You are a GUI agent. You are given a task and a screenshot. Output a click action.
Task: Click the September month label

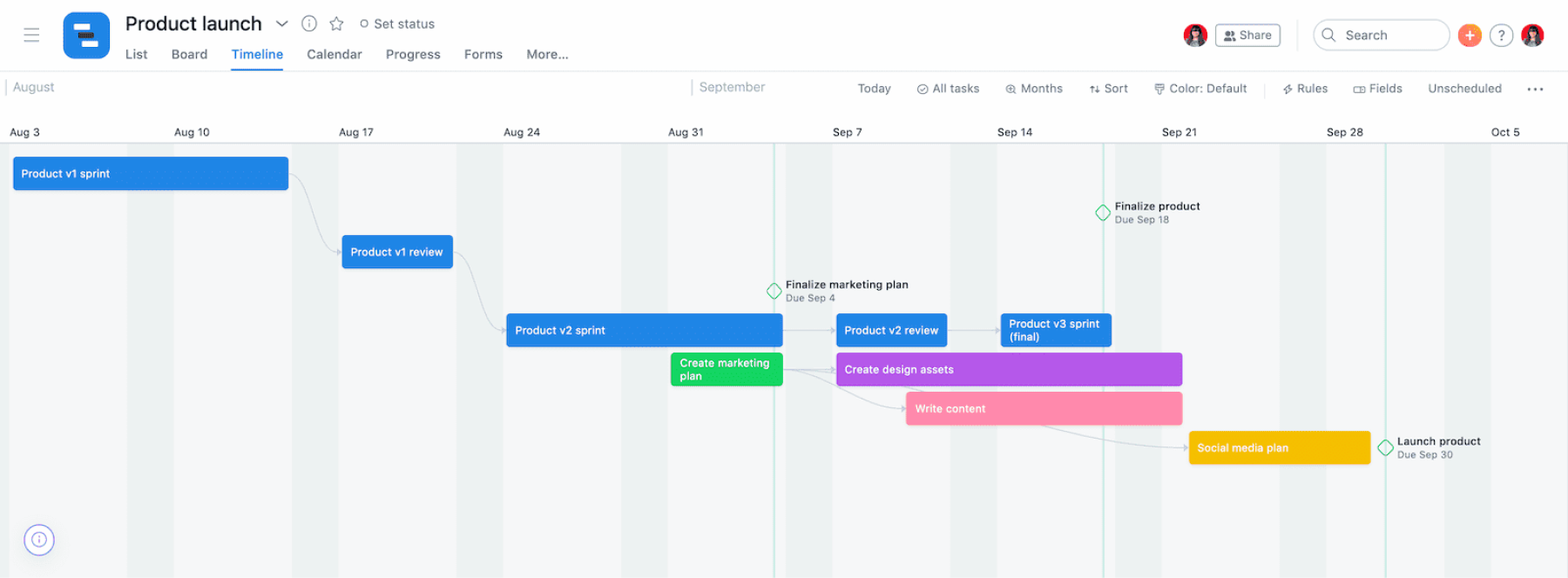(732, 87)
